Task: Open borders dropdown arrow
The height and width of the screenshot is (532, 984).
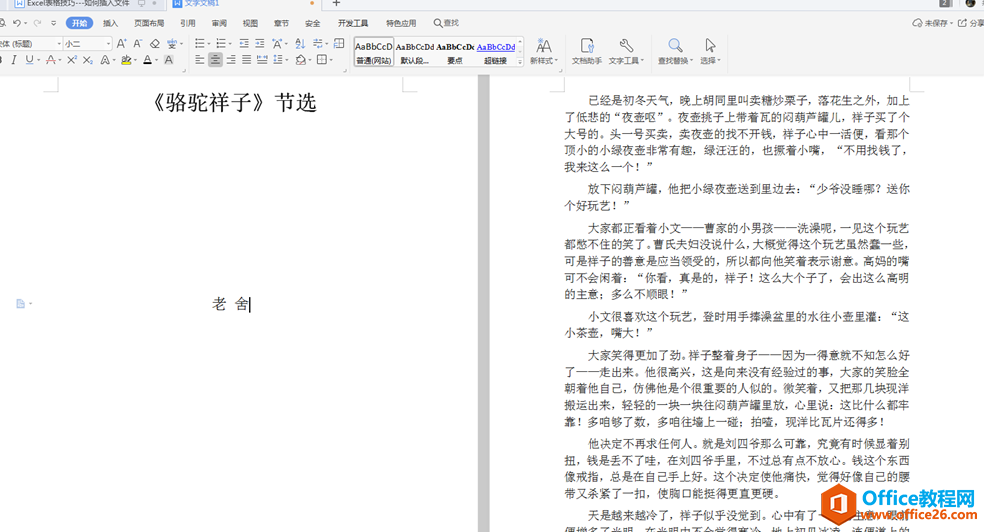Action: point(331,60)
